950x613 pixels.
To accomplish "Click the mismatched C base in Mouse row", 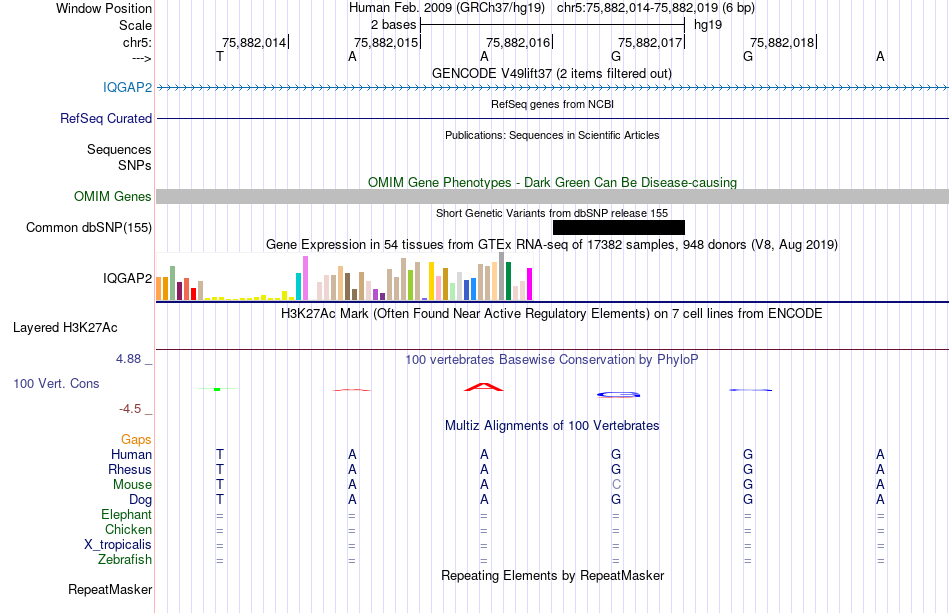I will tap(616, 485).
